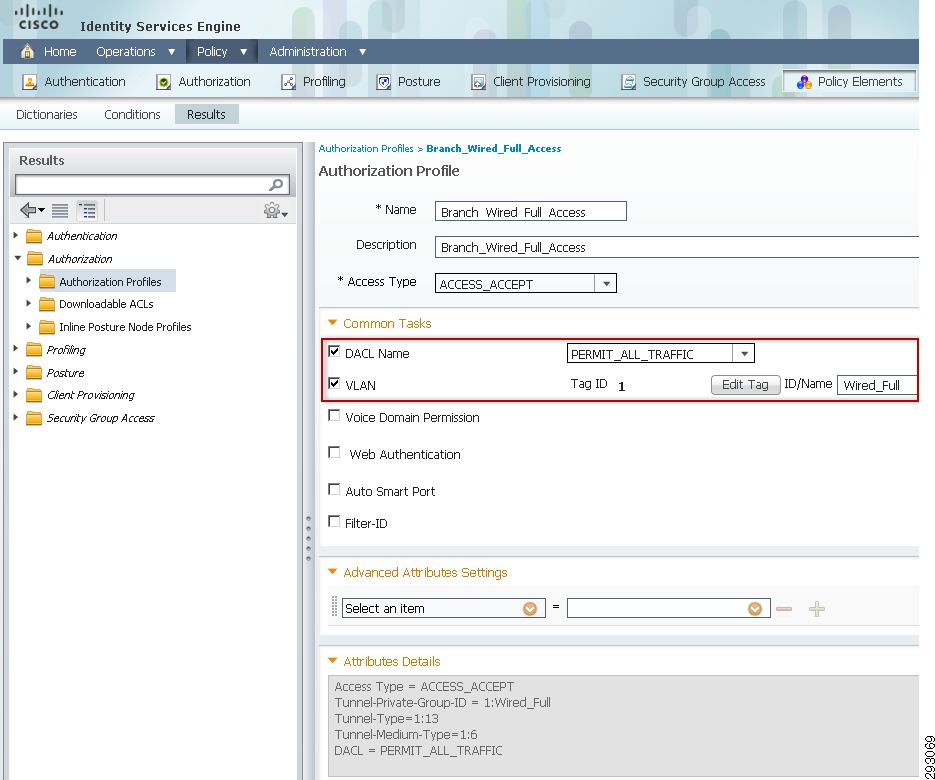935x780 pixels.
Task: Remove advanced attribute with minus icon
Action: coord(784,609)
